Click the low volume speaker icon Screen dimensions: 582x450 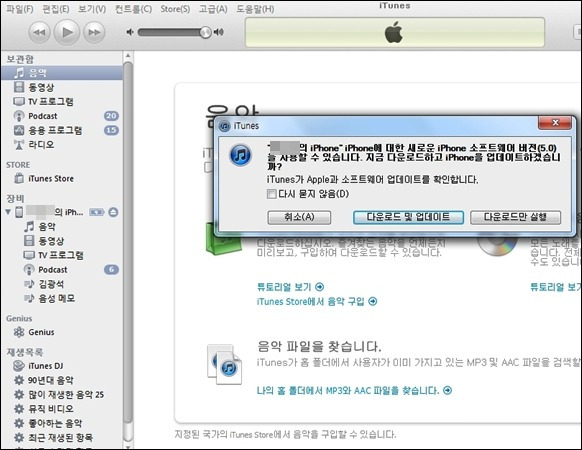point(130,32)
